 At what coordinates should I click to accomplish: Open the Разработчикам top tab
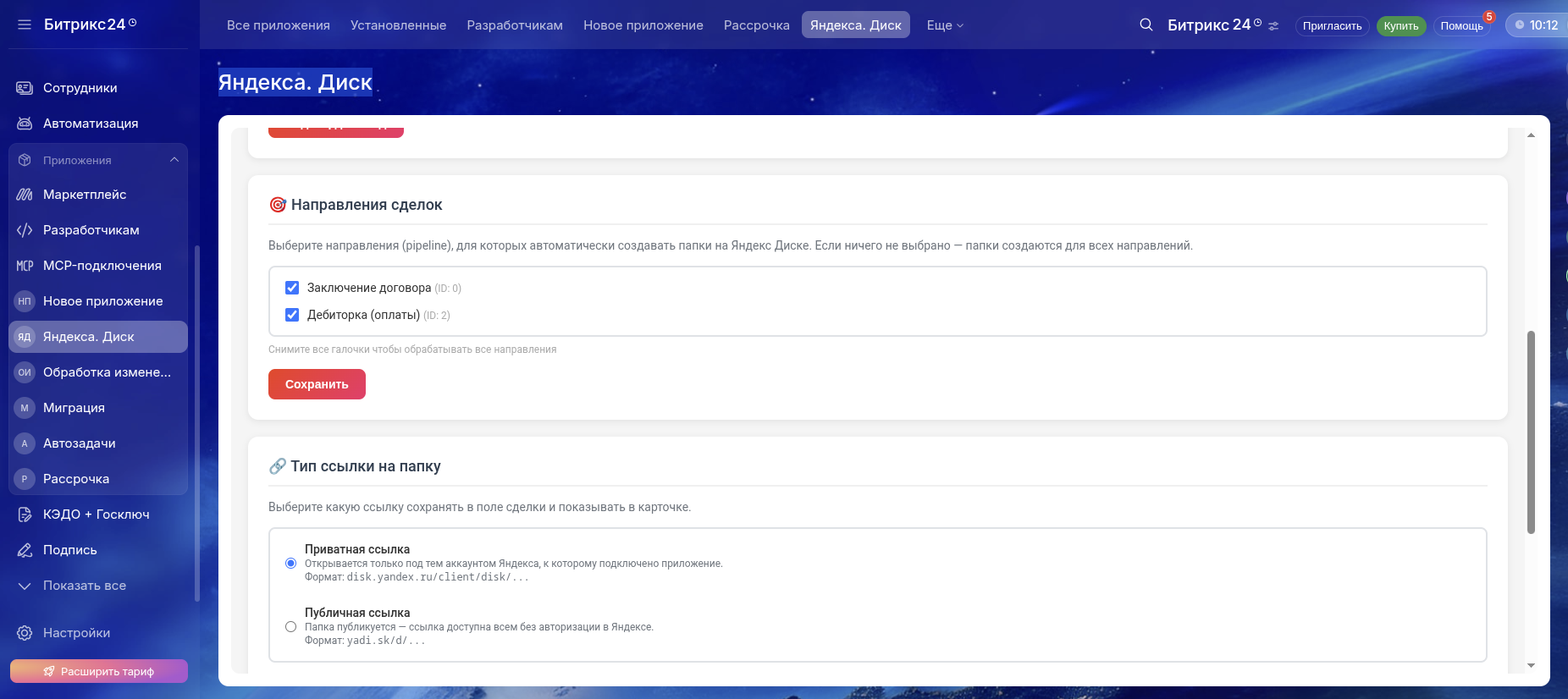[515, 25]
